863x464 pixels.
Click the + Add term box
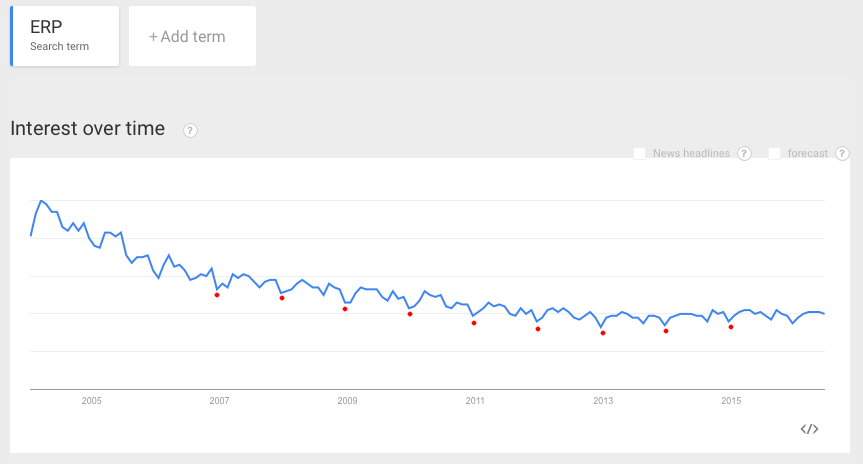pyautogui.click(x=192, y=37)
